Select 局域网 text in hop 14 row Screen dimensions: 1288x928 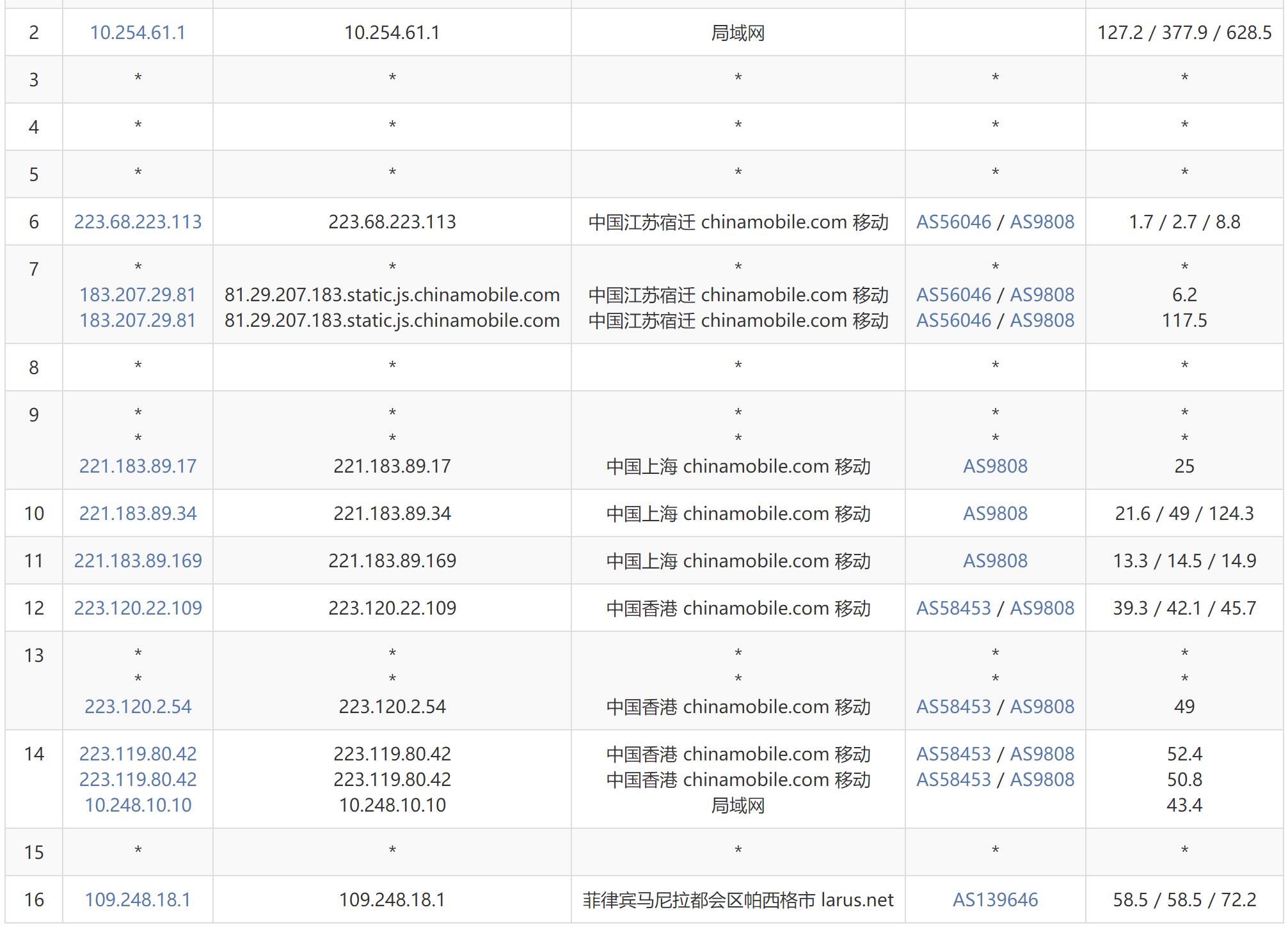[x=738, y=805]
